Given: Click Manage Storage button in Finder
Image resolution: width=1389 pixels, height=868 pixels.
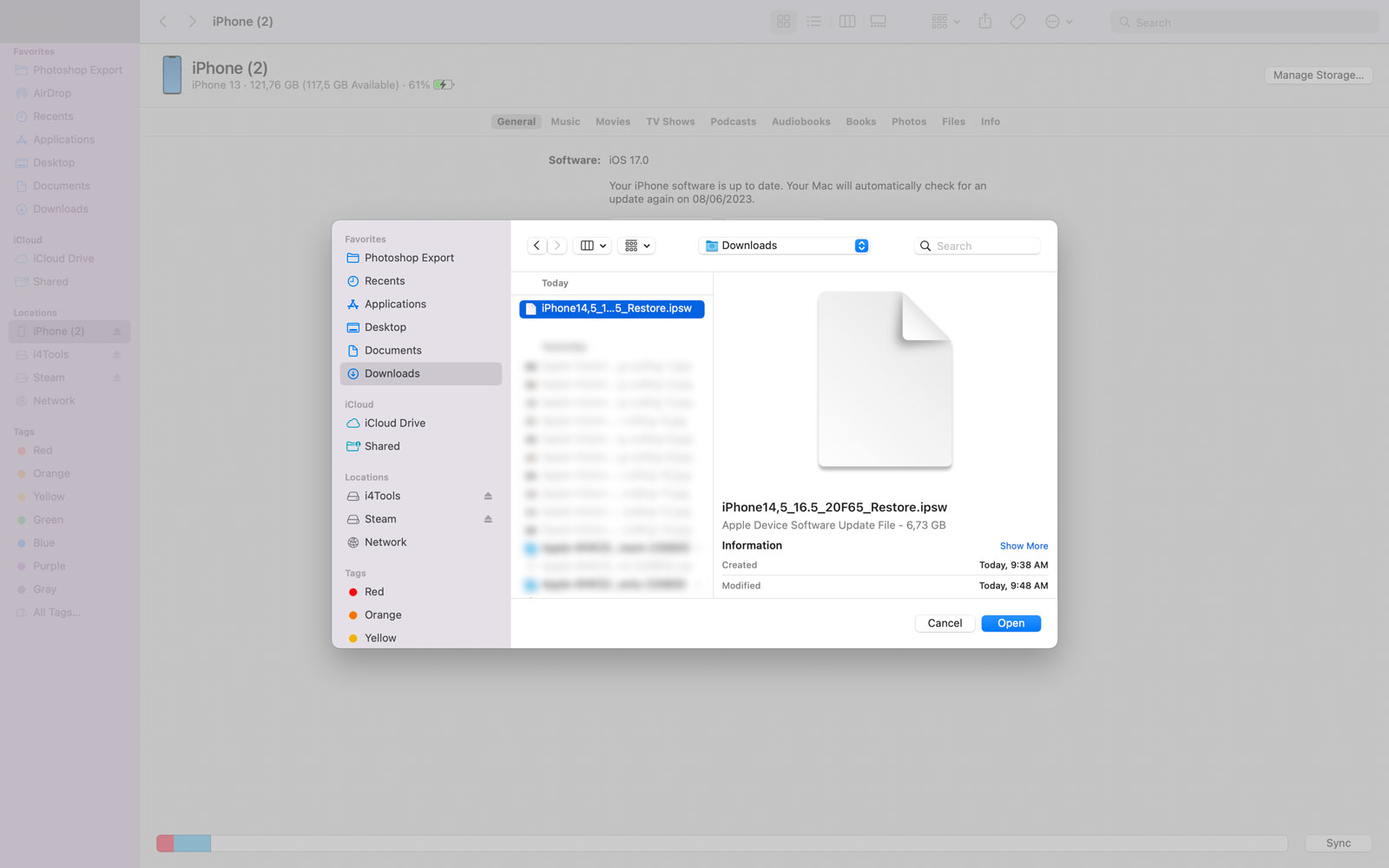Looking at the screenshot, I should point(1318,76).
